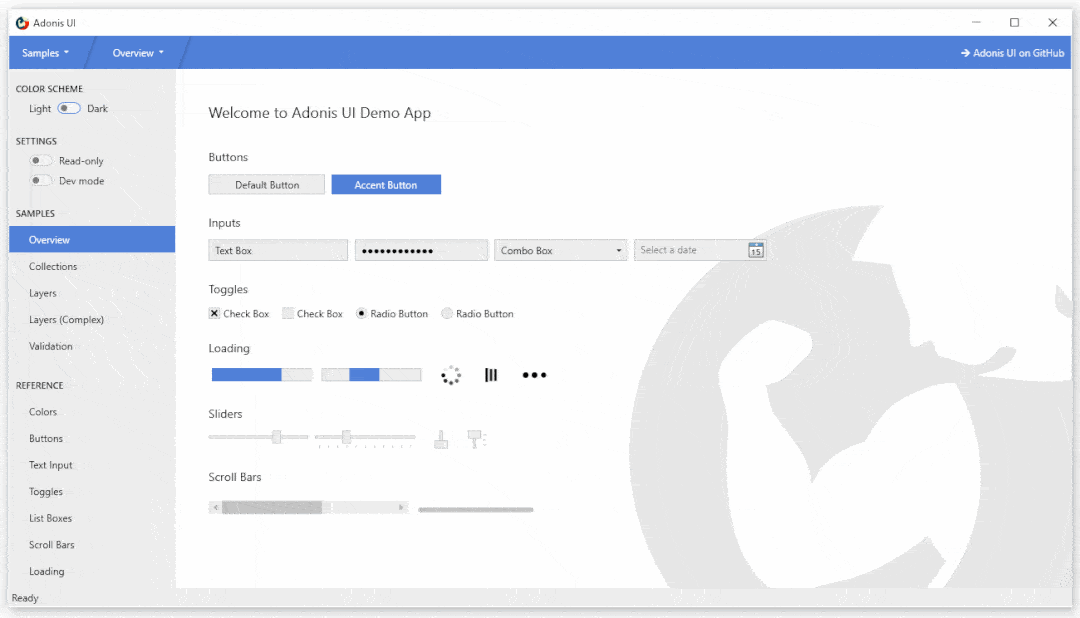1080x618 pixels.
Task: Click the plain vertical slider control
Action: 440,438
